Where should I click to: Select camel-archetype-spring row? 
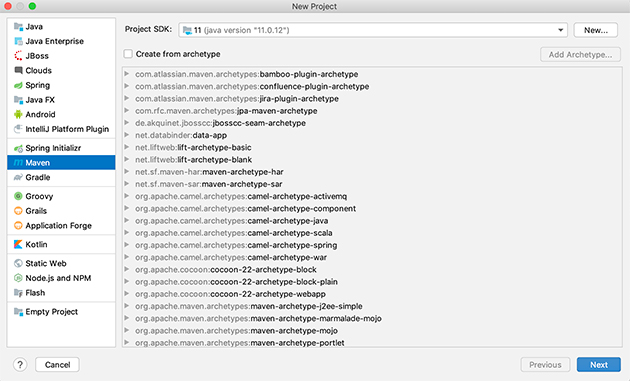point(372,245)
